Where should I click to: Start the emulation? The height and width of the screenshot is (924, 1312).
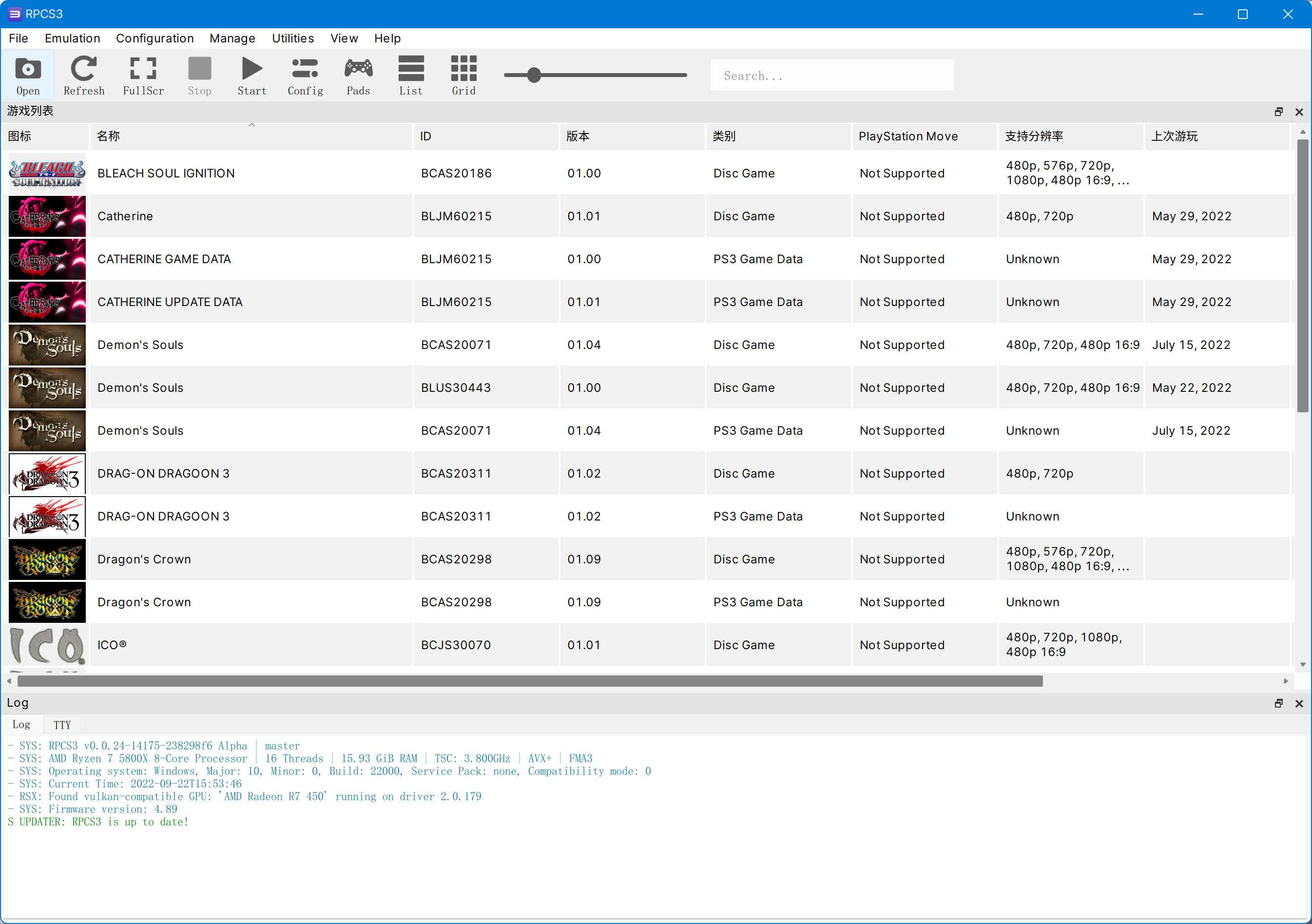pyautogui.click(x=251, y=74)
